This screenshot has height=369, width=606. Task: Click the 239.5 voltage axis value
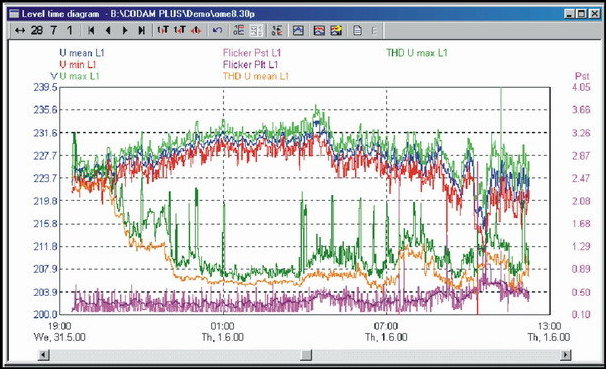tap(45, 87)
